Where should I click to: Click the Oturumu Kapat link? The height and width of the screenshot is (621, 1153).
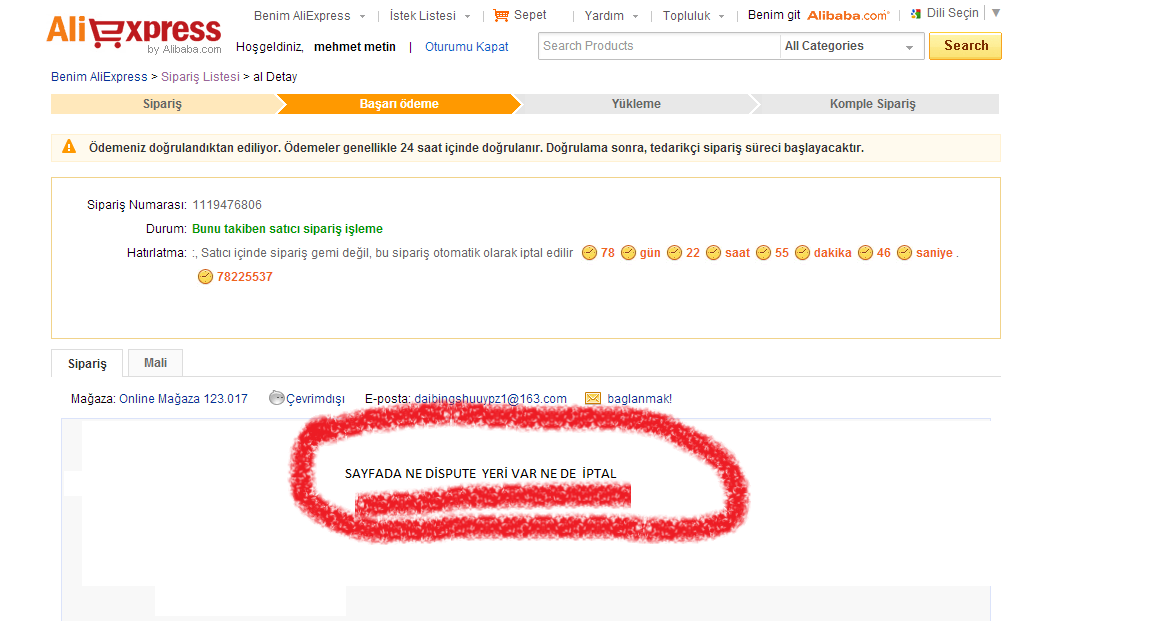point(467,47)
